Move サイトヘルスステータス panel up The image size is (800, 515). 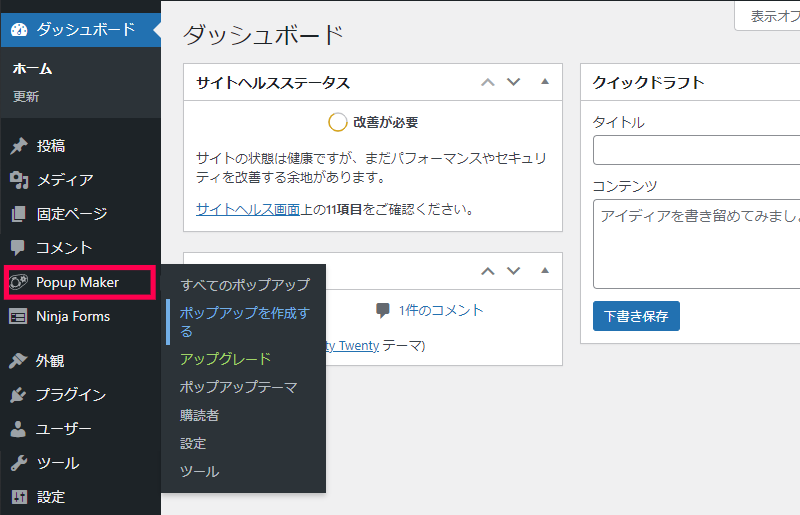click(x=488, y=82)
